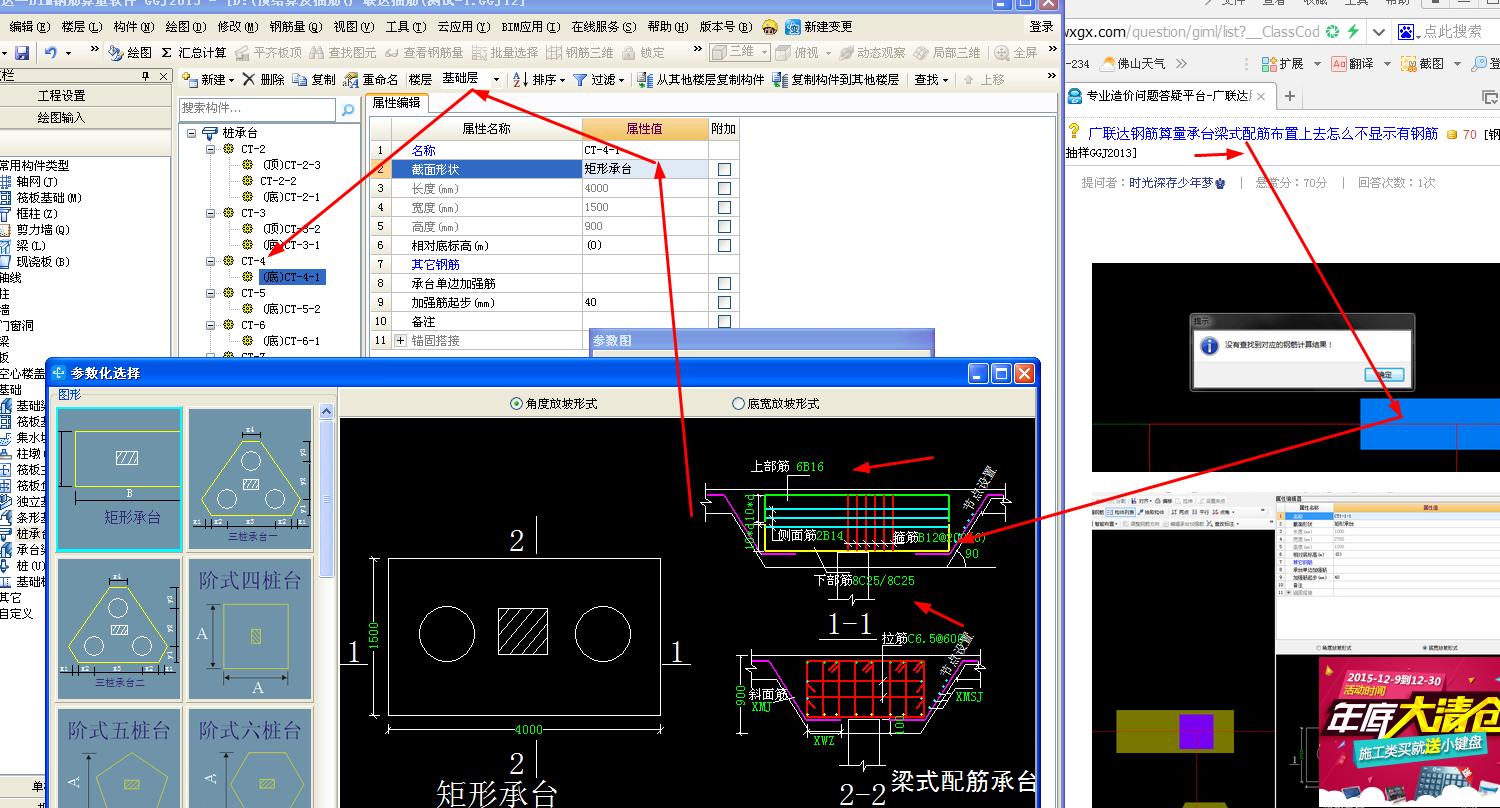
Task: Select 梁(L) component type
Action: click(24, 245)
